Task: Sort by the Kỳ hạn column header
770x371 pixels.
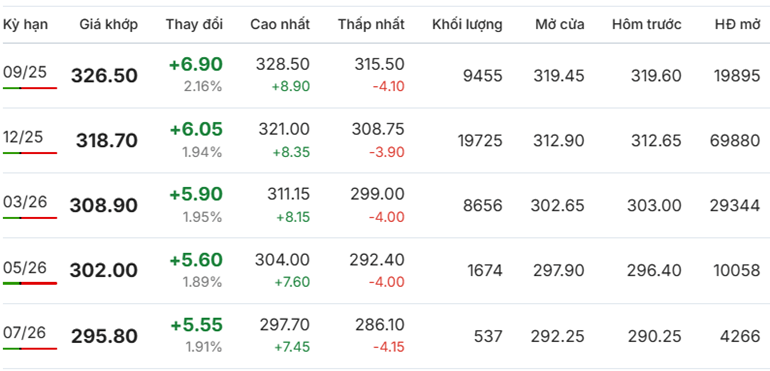Action: coord(26,25)
